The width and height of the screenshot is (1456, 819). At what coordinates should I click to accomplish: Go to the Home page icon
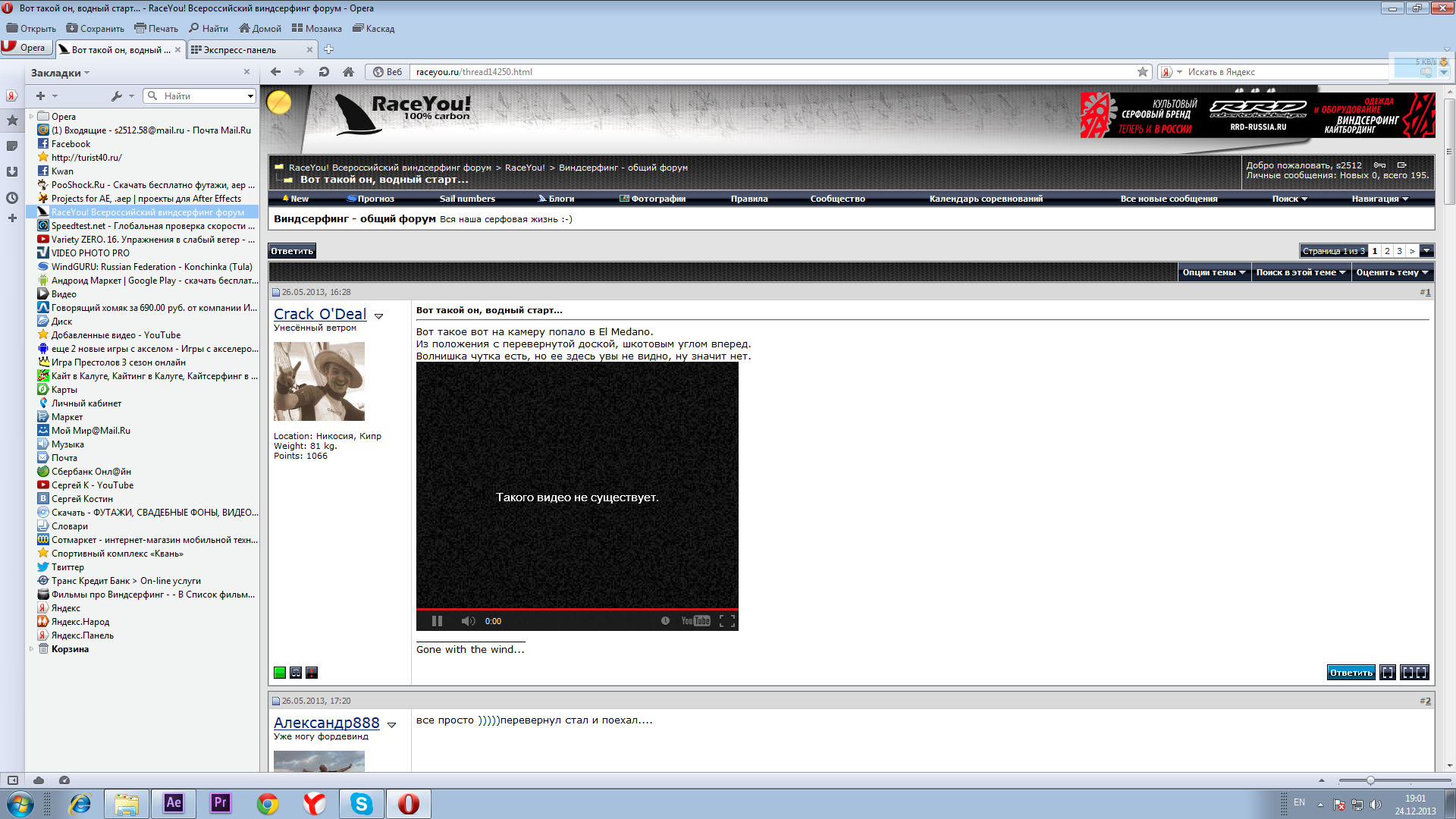tap(348, 72)
